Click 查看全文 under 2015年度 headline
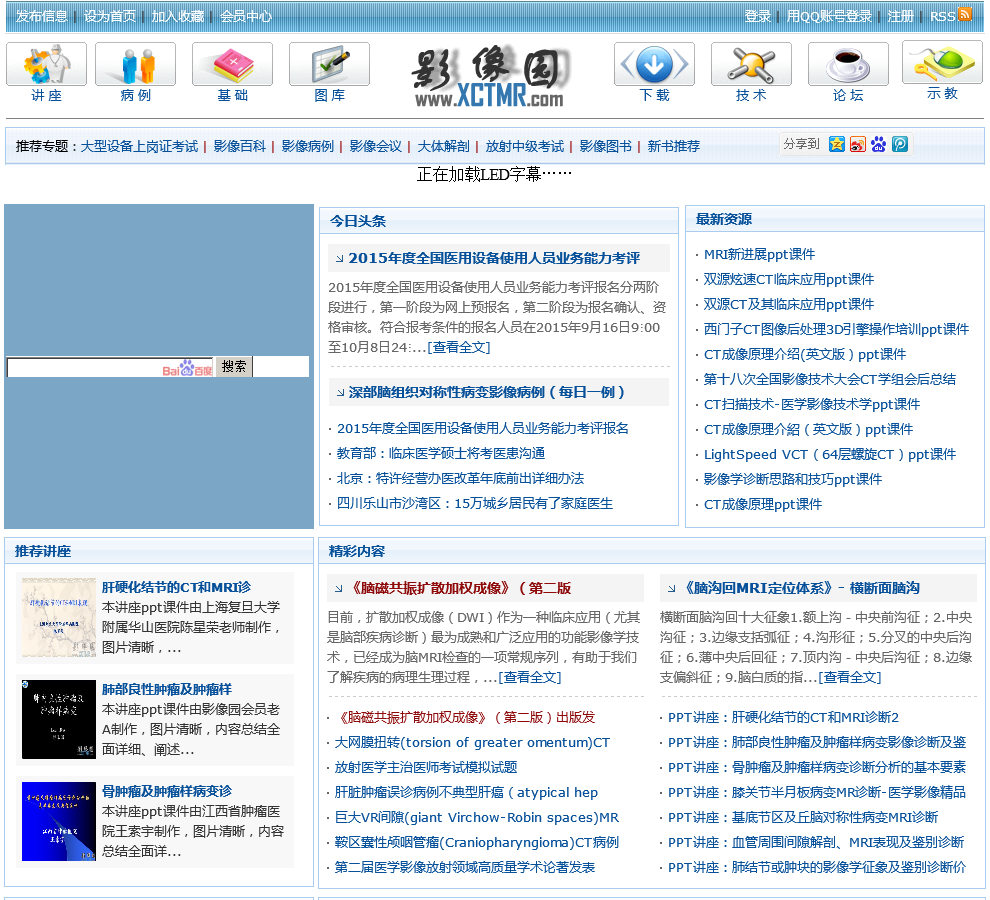 (459, 347)
